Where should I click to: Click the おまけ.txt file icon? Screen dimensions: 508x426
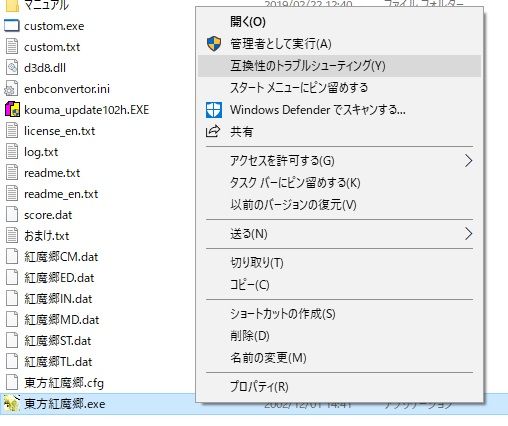tap(12, 236)
